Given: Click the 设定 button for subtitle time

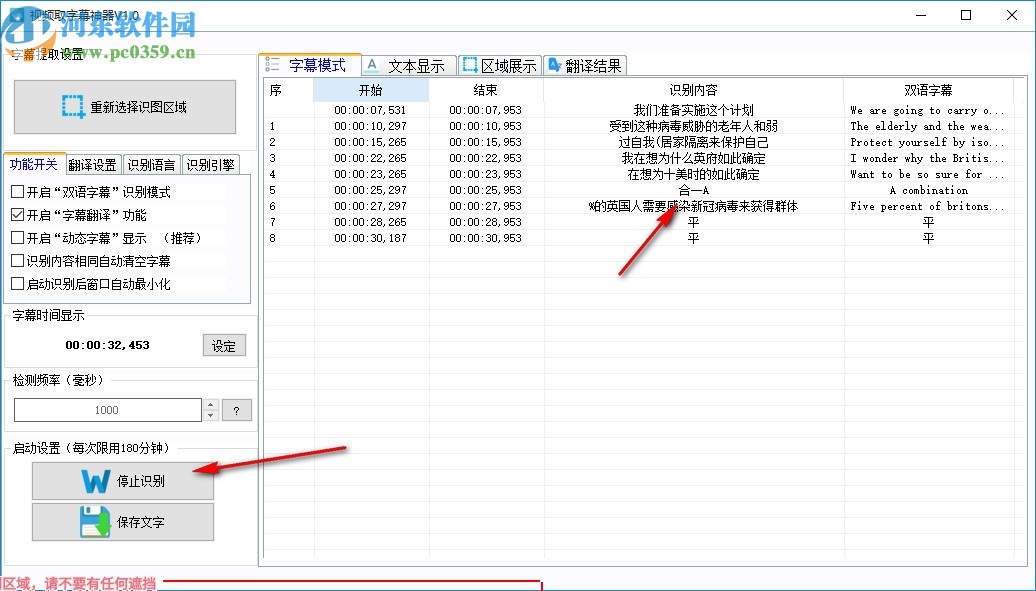Looking at the screenshot, I should tap(223, 345).
